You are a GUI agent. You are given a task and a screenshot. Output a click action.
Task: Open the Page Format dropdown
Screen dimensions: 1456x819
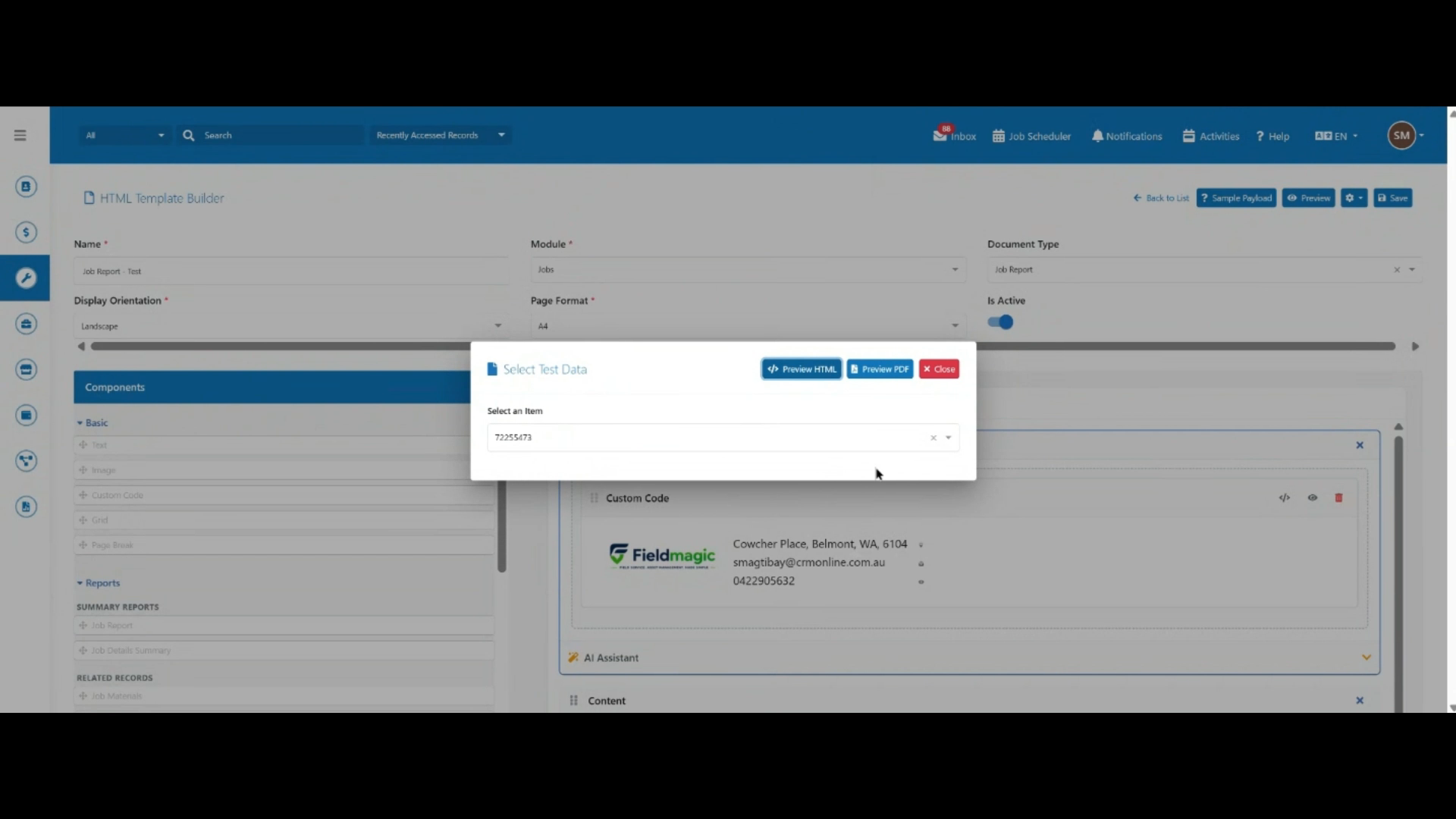click(x=748, y=326)
